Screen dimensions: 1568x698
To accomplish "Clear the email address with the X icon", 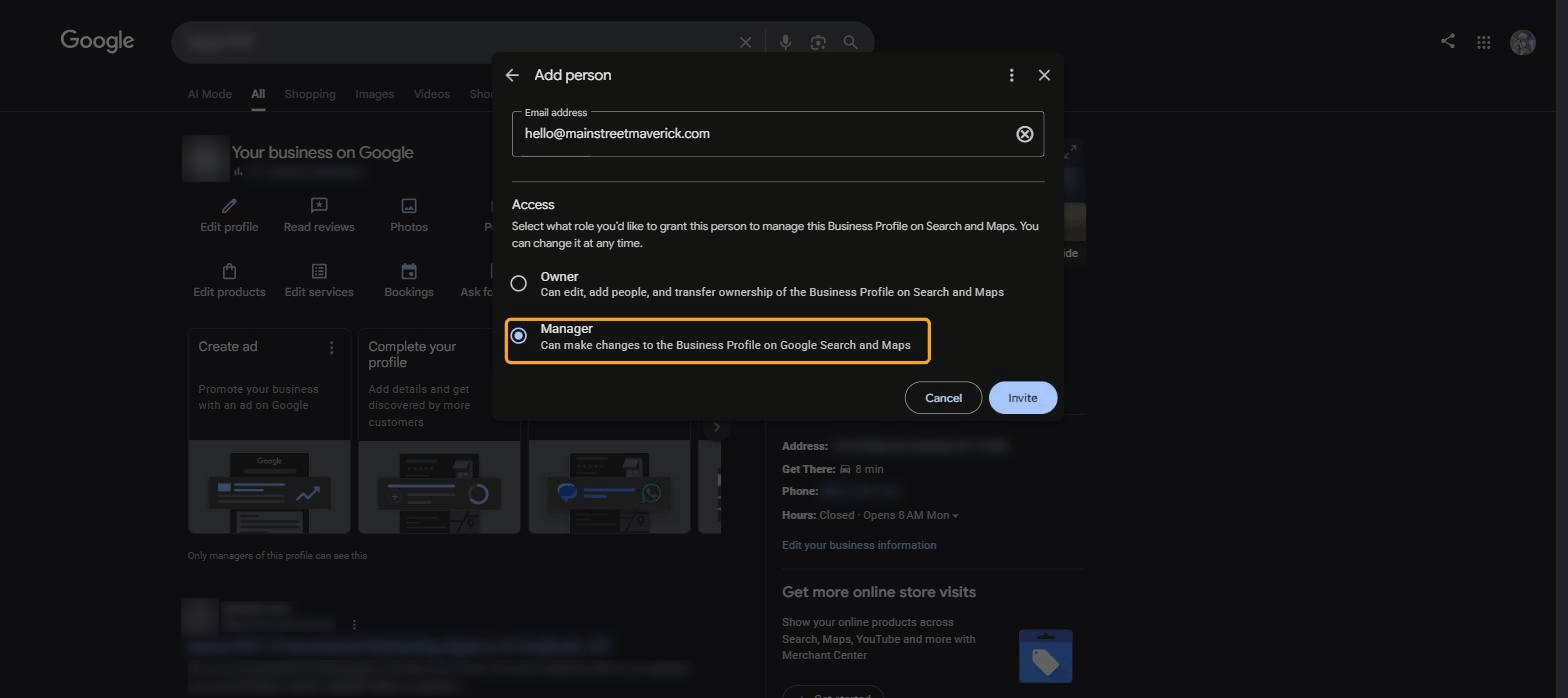I will [1024, 134].
